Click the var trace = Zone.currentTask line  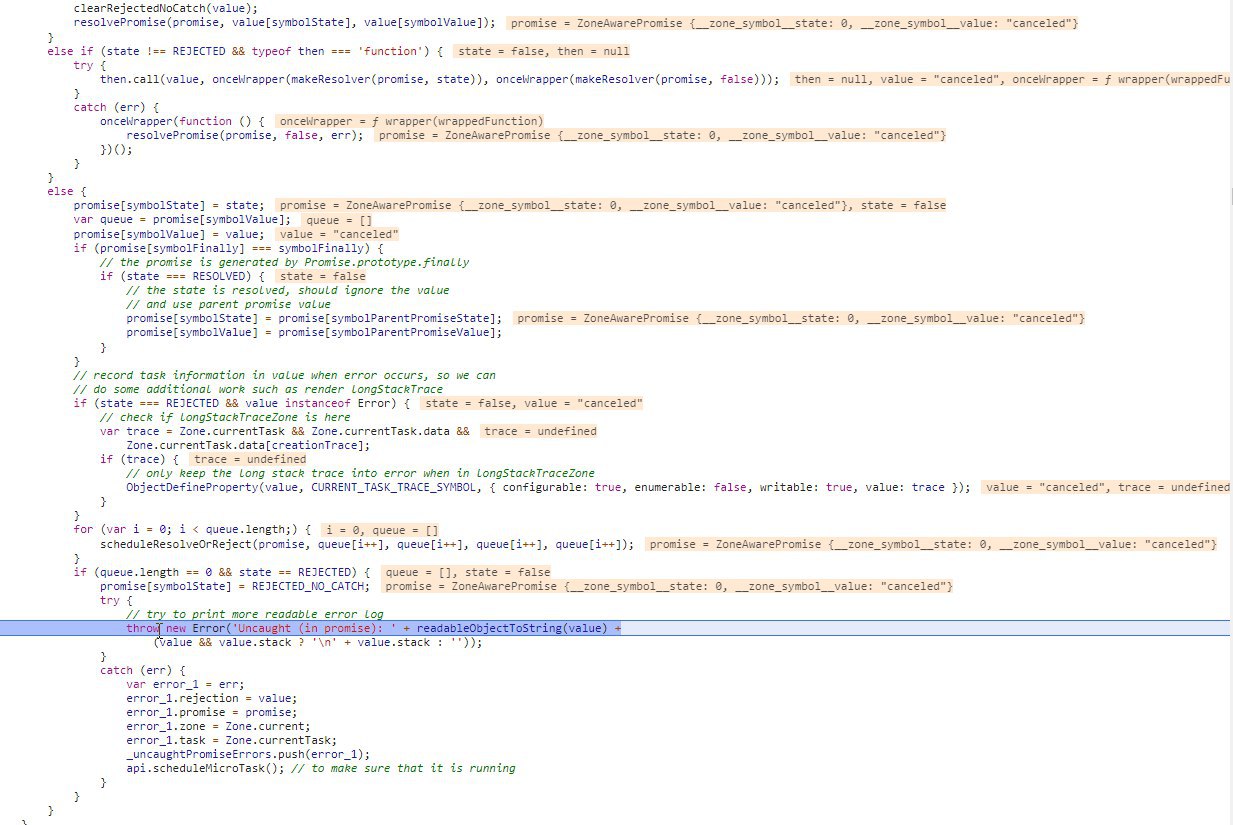click(285, 431)
